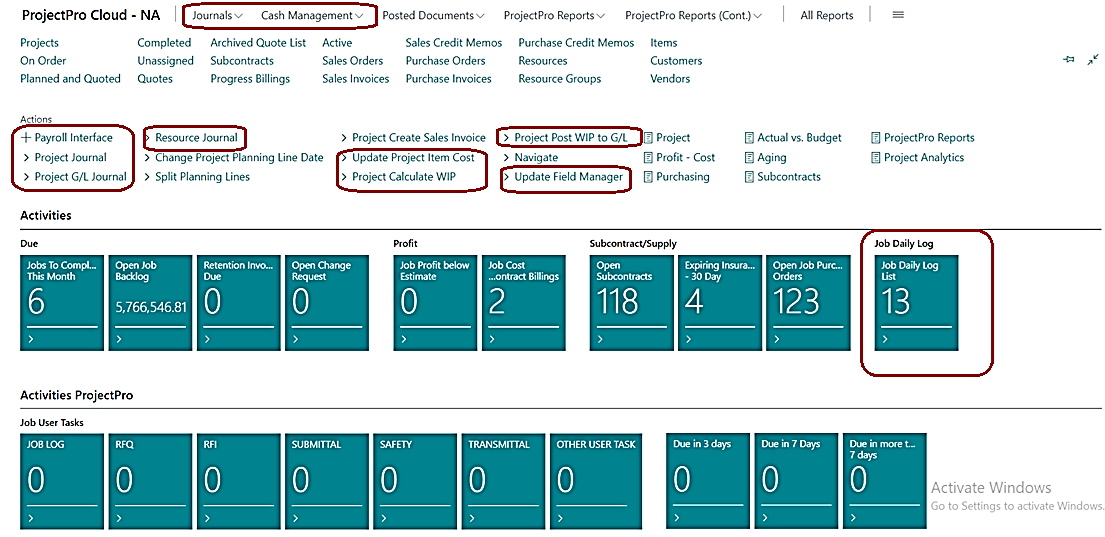Expand the Journals dropdown menu
Screen dimensions: 1105x537
pos(217,15)
